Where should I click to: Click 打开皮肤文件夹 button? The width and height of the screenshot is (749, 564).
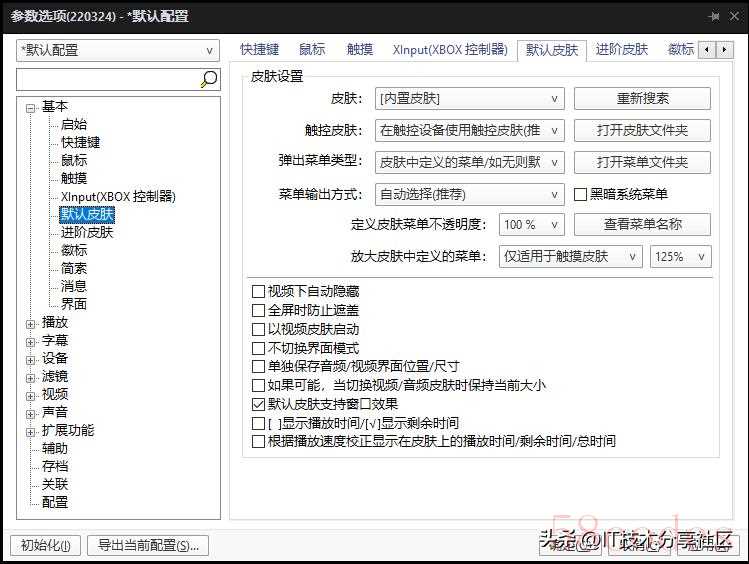point(642,130)
